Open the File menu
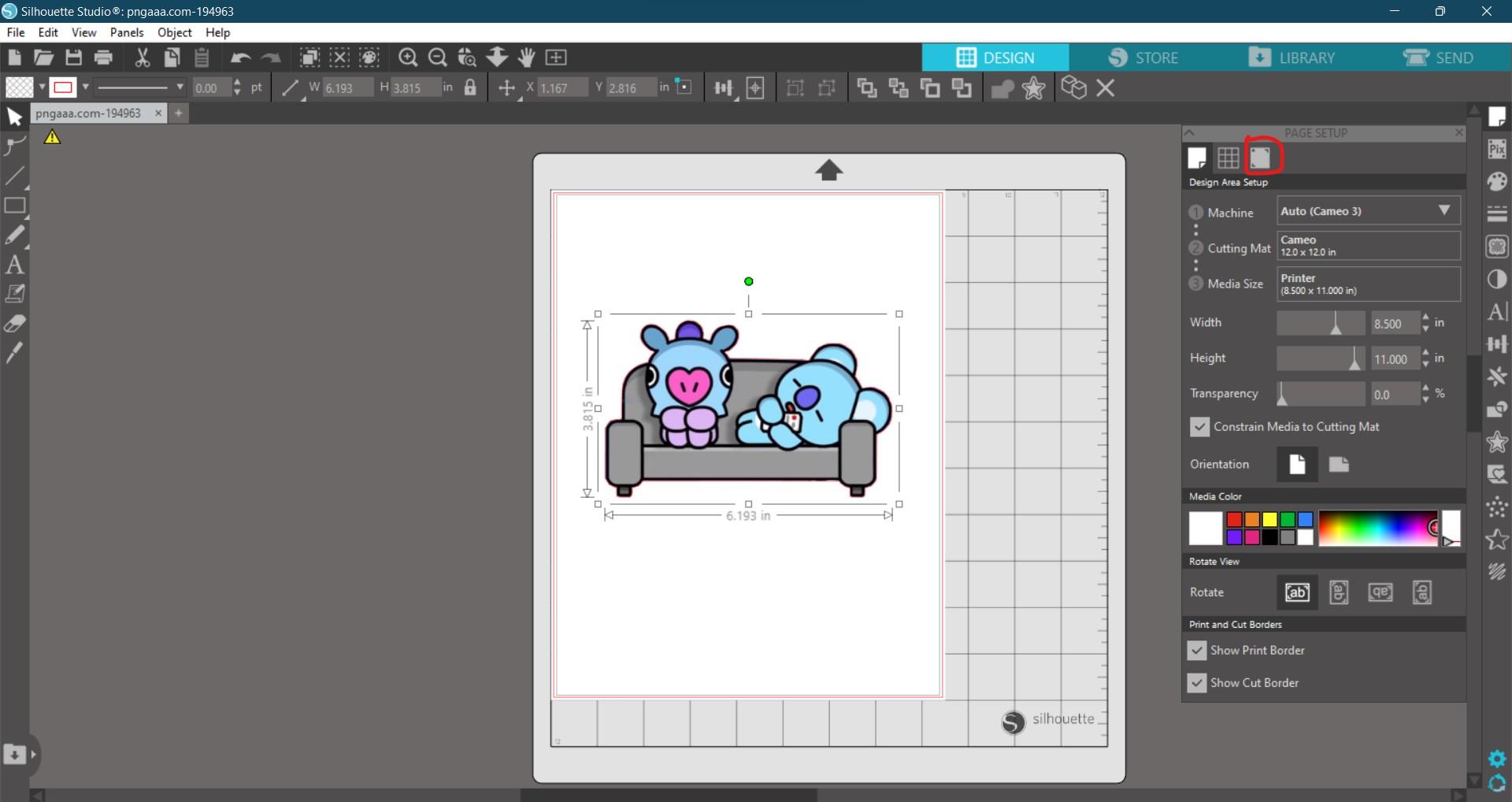 (x=16, y=32)
